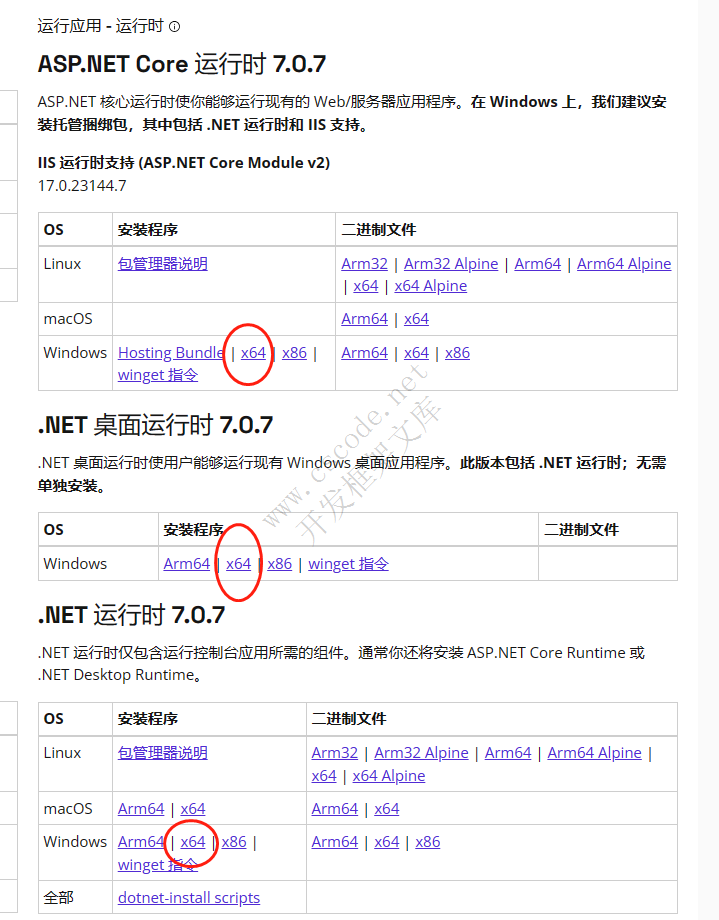The image size is (719, 920).
Task: Download Arm64 Alpine binary for .NET 运行时
Action: coord(595,753)
